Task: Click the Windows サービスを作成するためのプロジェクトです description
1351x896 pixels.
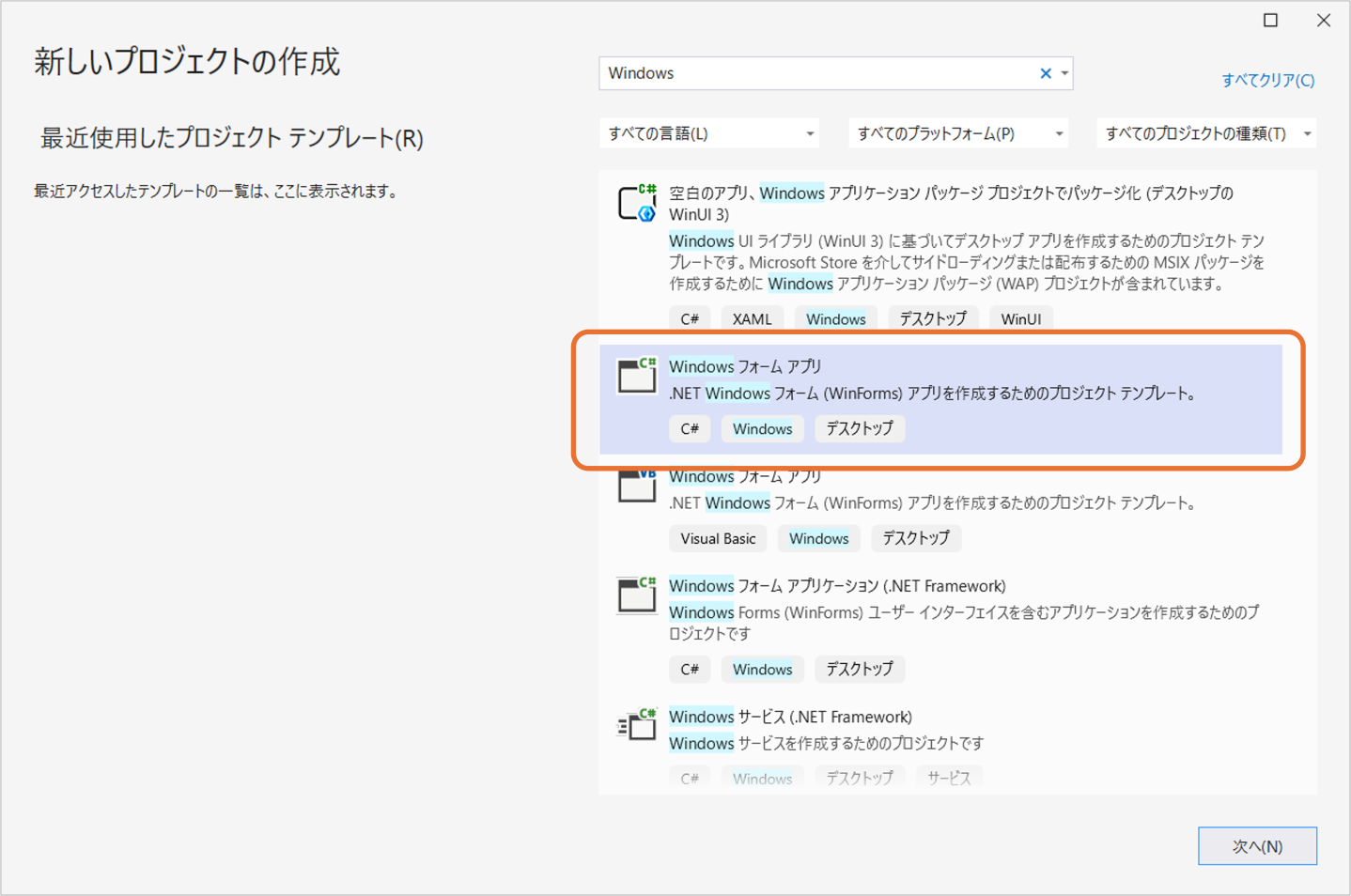Action: click(x=826, y=744)
